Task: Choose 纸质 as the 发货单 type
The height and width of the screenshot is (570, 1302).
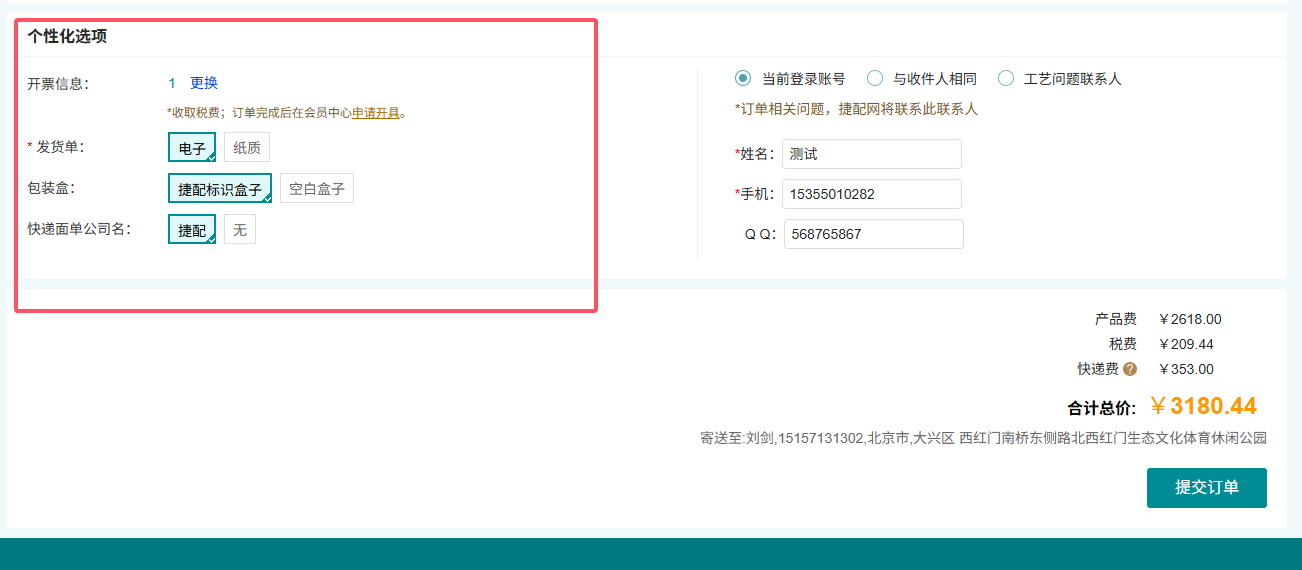Action: click(247, 148)
